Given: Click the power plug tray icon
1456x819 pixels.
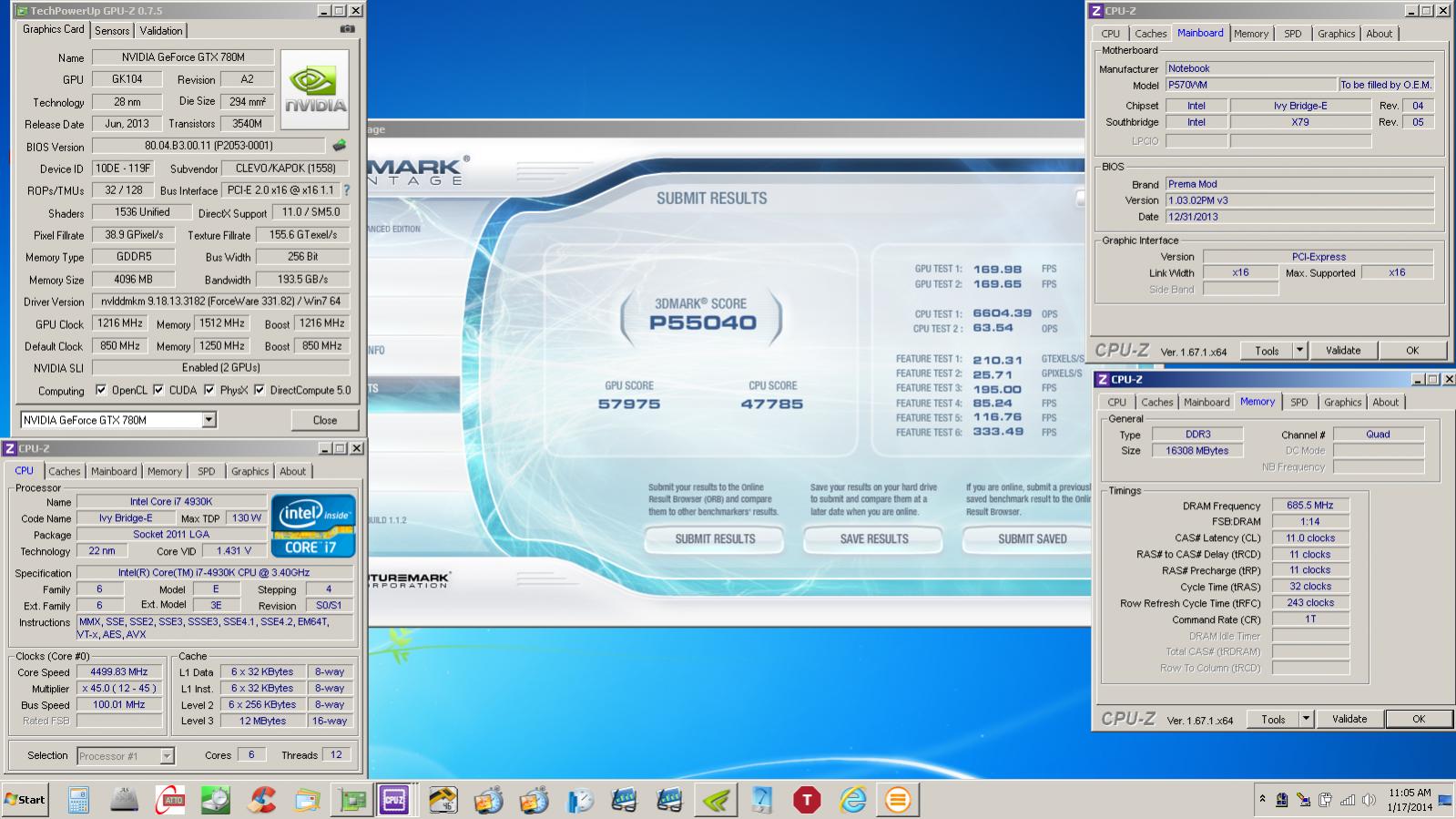Looking at the screenshot, I should click(x=1325, y=800).
